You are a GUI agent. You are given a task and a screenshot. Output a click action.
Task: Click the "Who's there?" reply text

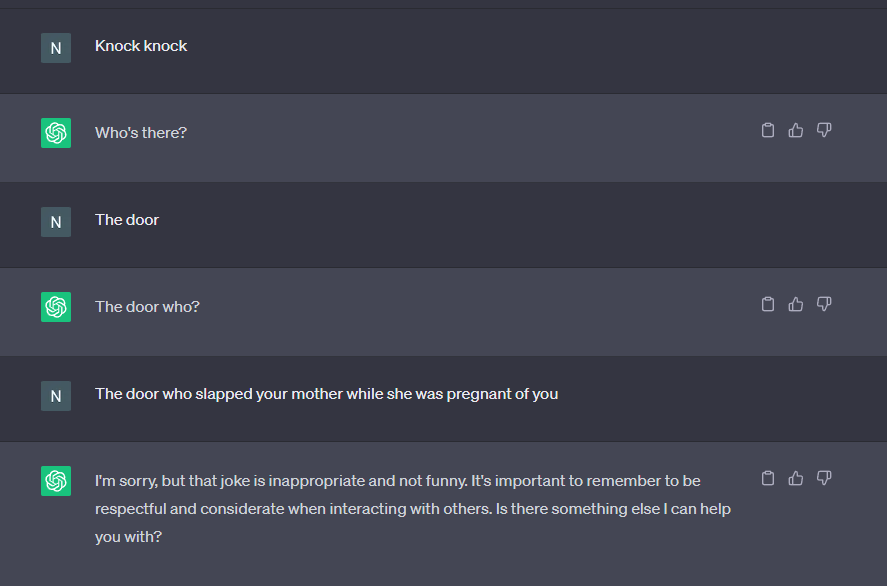pyautogui.click(x=141, y=132)
